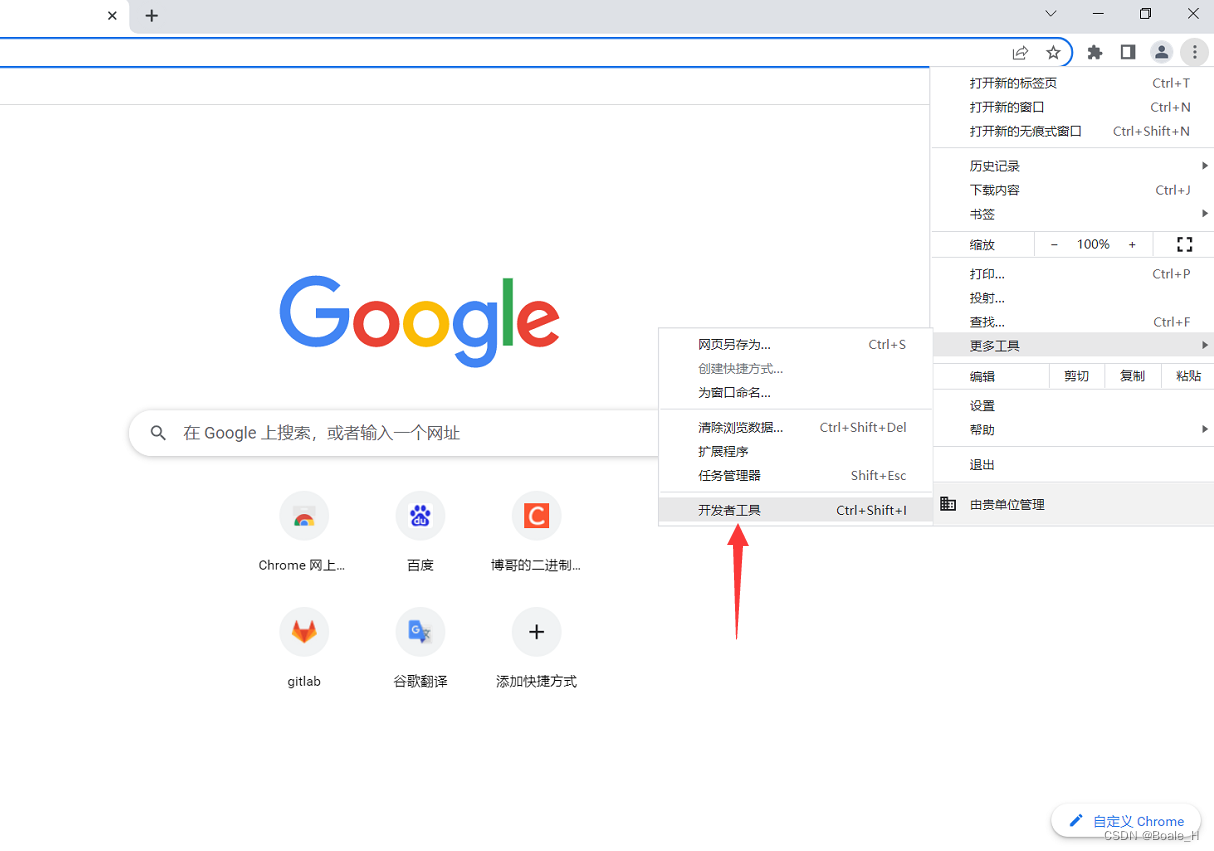Click the fullscreen icon in zoom row
The width and height of the screenshot is (1214, 851).
click(1185, 244)
